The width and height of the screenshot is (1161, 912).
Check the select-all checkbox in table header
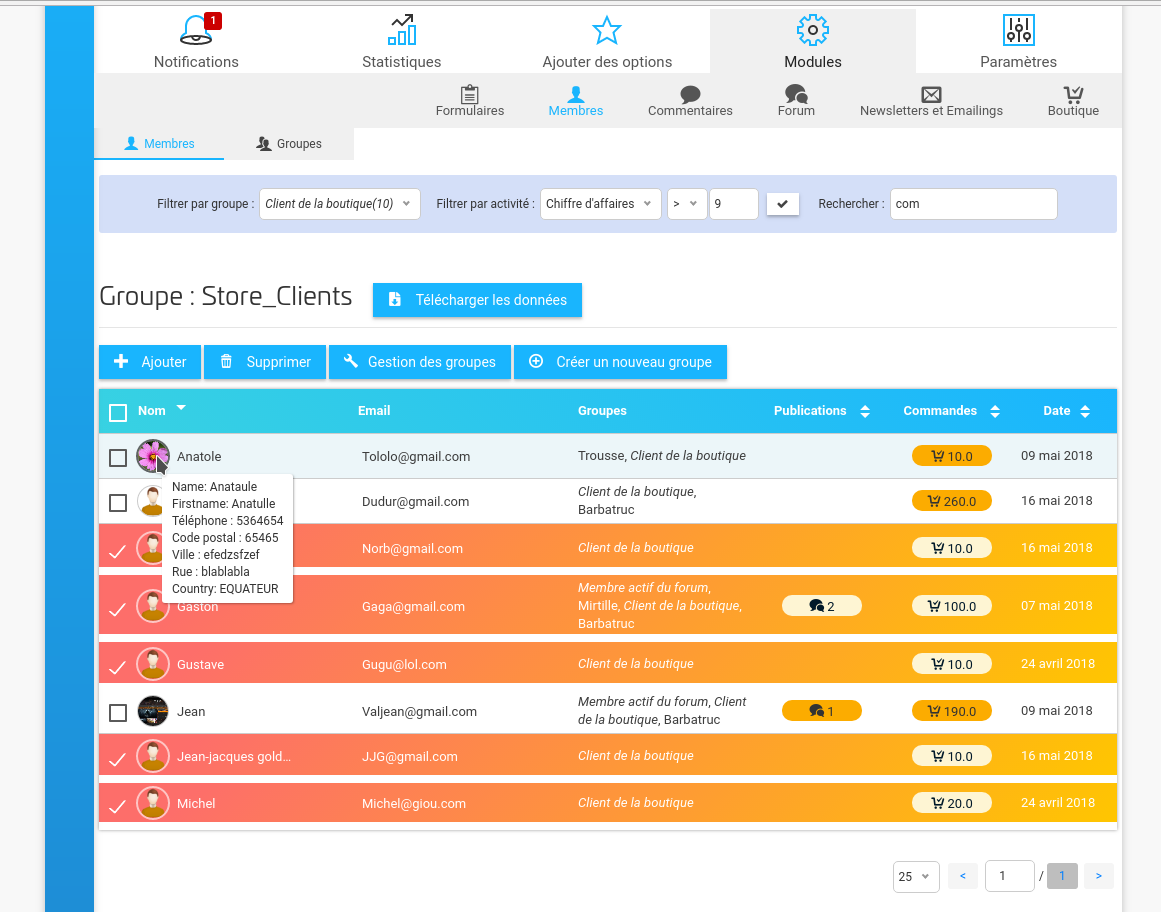click(x=118, y=412)
